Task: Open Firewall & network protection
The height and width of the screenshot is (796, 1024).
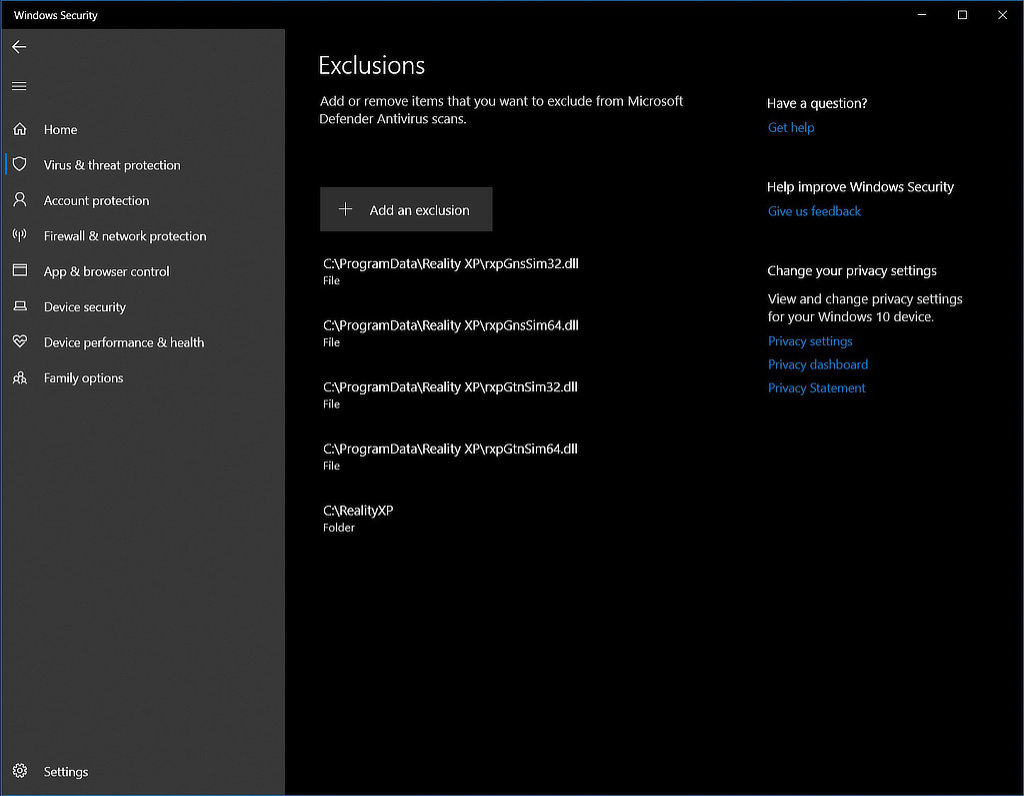Action: coord(125,236)
